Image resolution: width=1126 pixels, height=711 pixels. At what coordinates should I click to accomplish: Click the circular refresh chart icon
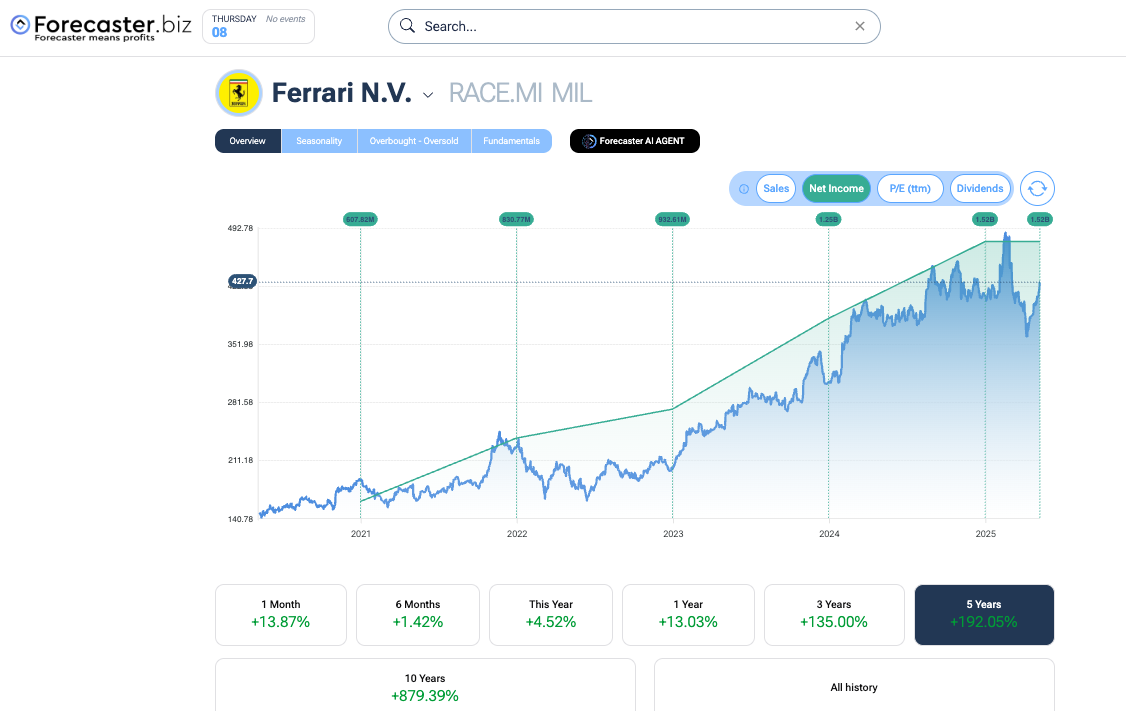click(1038, 188)
